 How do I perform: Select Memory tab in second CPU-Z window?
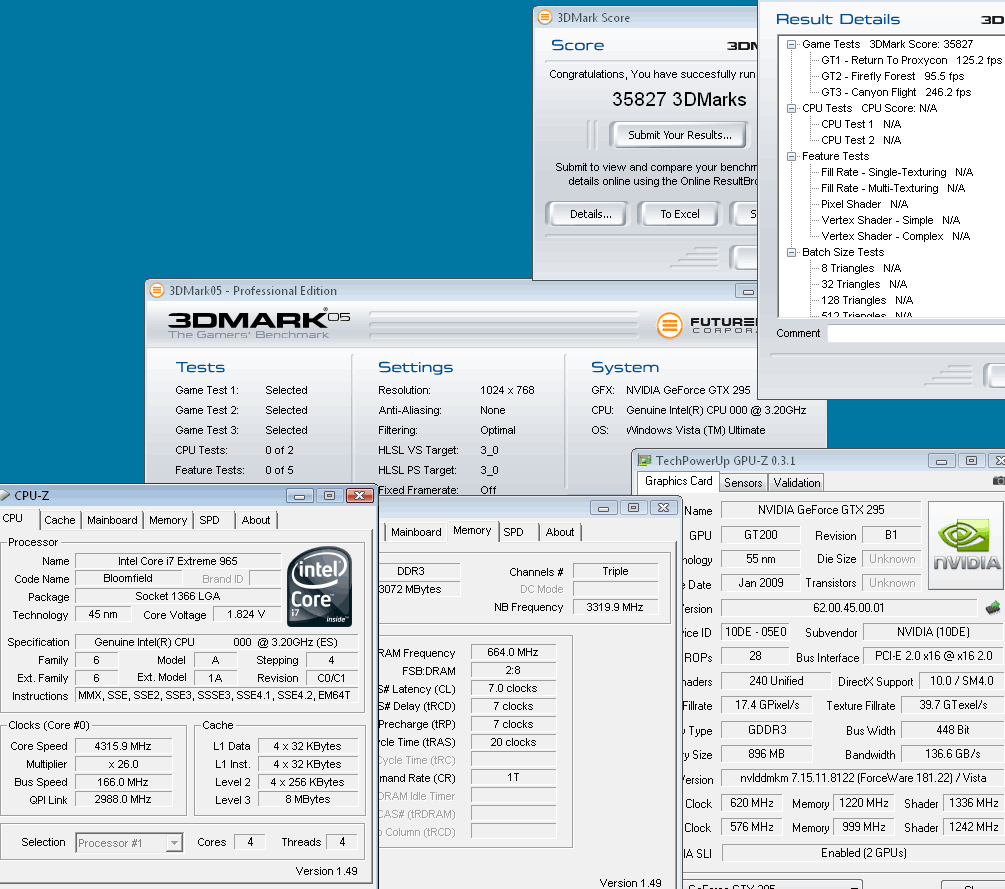(472, 531)
